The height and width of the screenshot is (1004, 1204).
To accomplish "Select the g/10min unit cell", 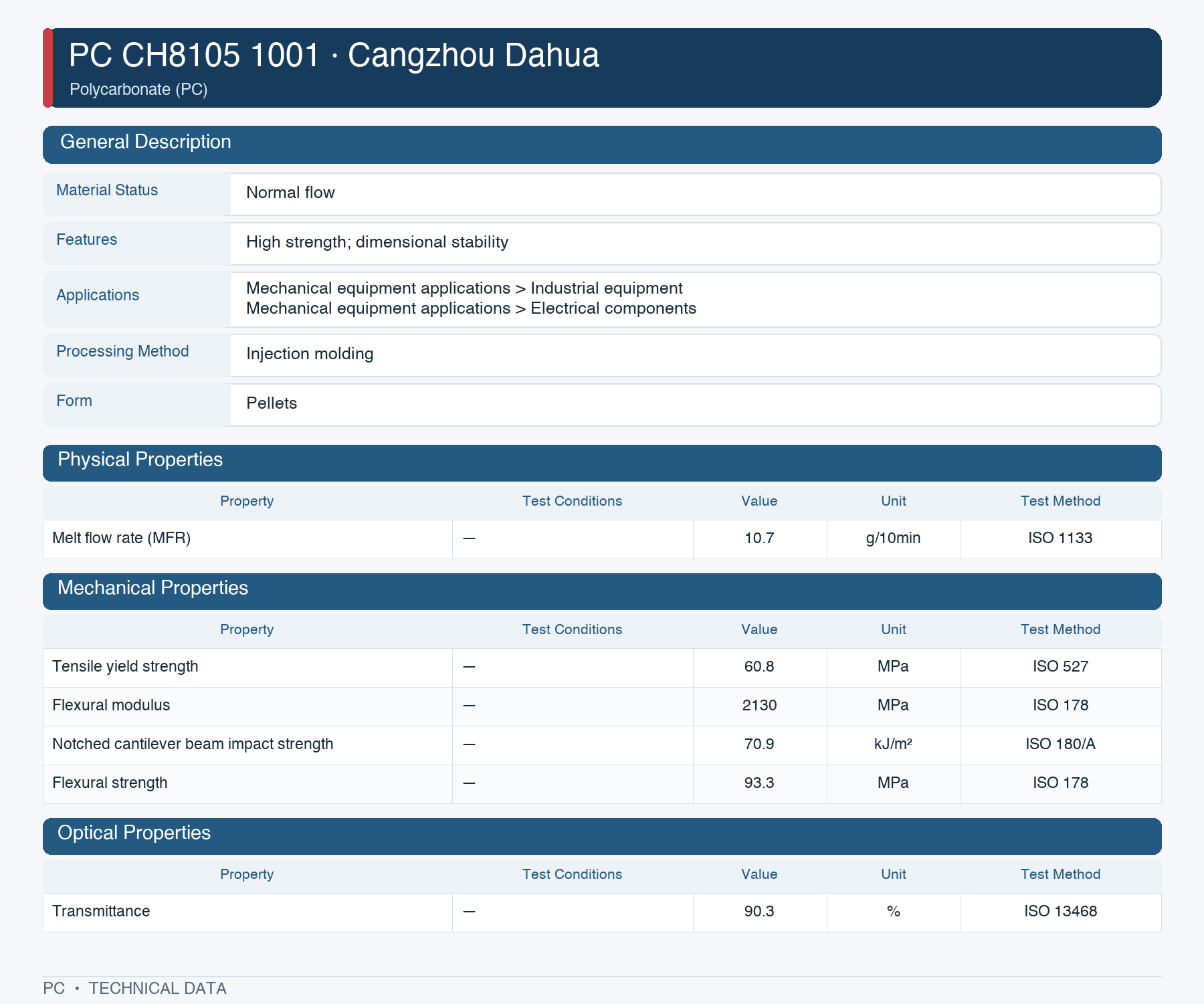I will point(893,538).
